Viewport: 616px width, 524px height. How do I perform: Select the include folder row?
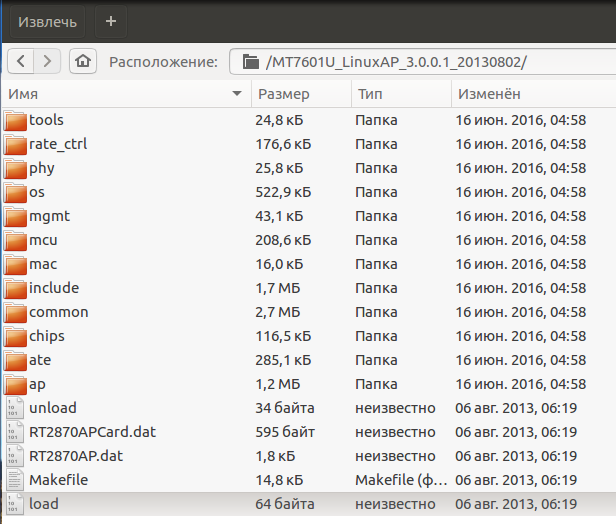(309, 288)
